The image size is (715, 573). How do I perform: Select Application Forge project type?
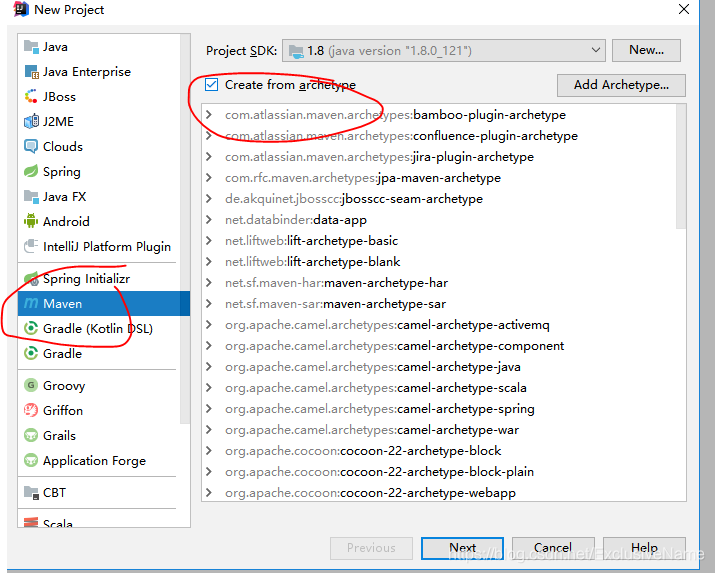pyautogui.click(x=99, y=460)
